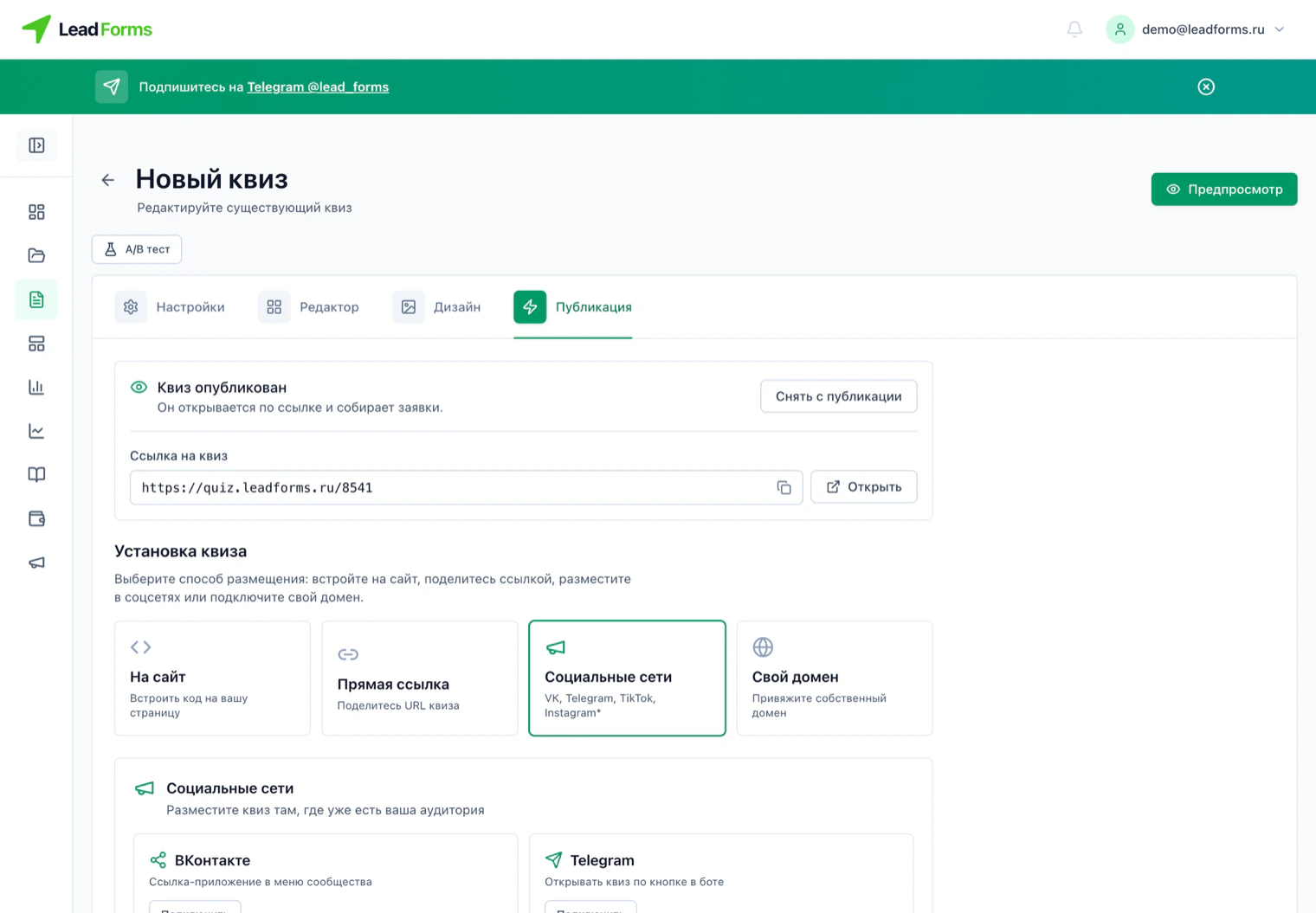1316x913 pixels.
Task: Switch to the Редактор tab
Action: [308, 307]
